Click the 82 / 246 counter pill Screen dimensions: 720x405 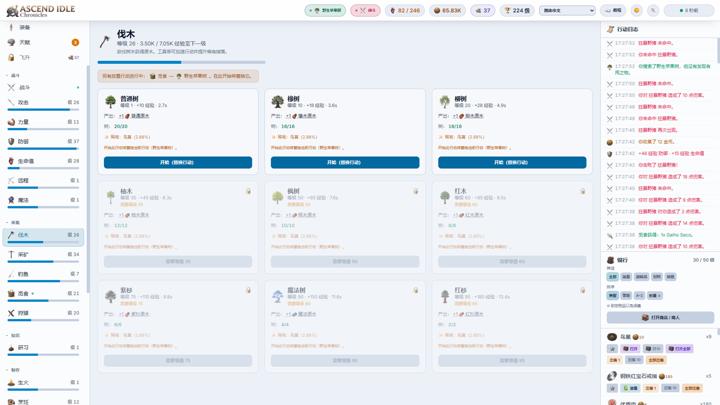coord(405,10)
